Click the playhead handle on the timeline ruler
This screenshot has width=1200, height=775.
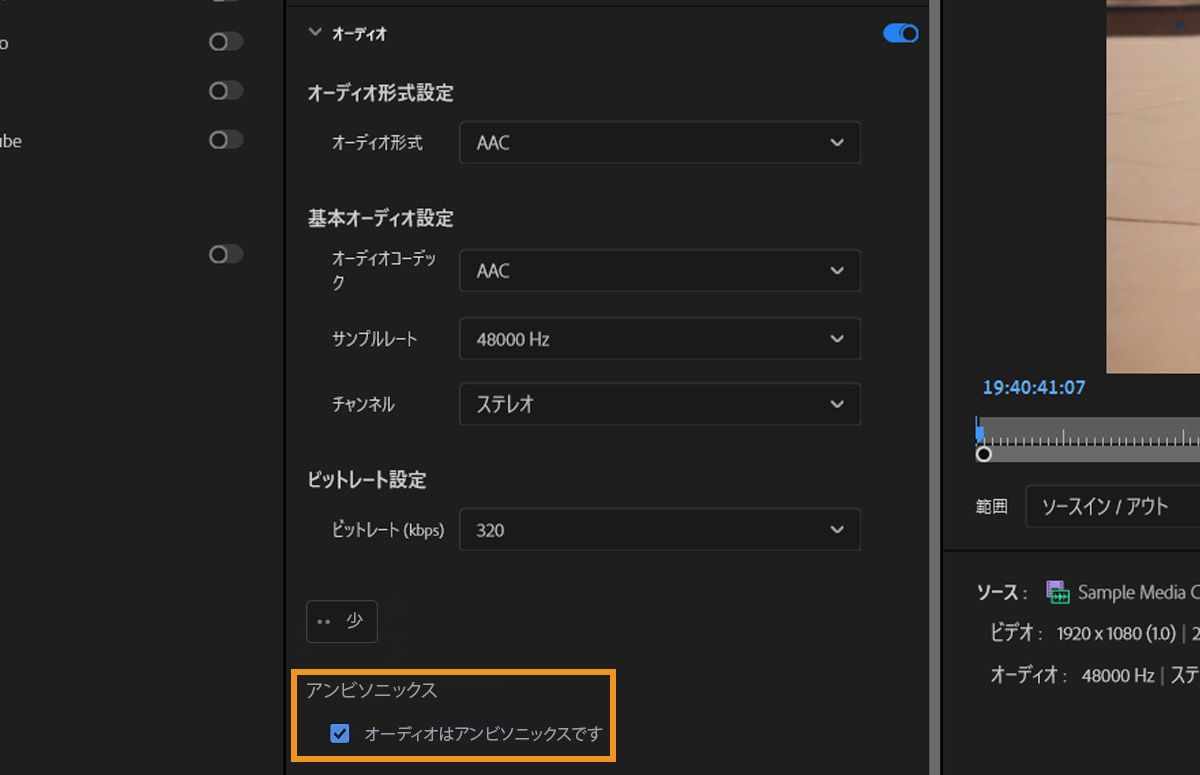[978, 431]
